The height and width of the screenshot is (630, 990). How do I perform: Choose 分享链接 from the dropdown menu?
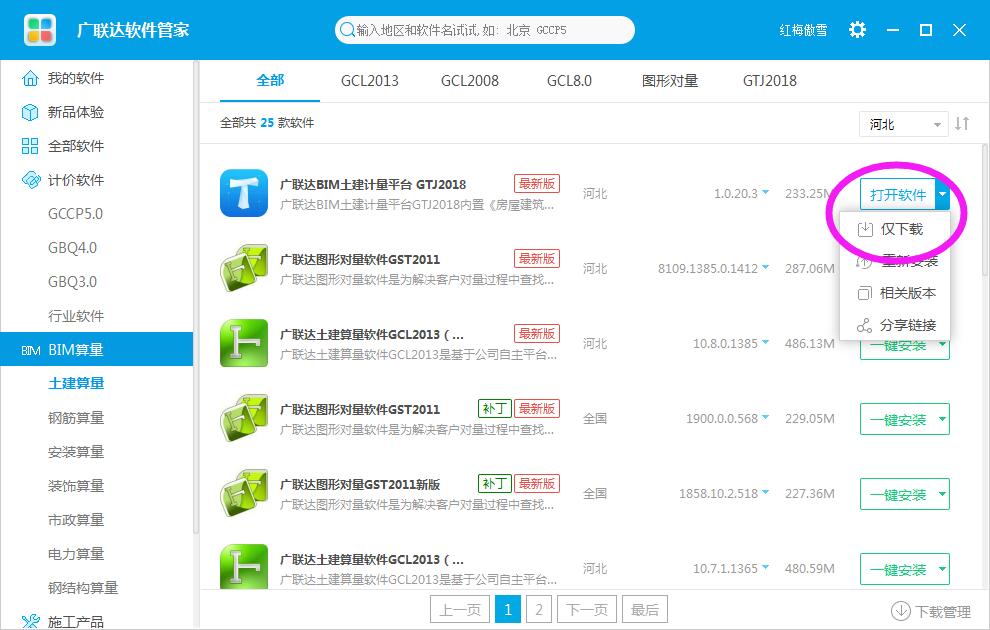895,325
